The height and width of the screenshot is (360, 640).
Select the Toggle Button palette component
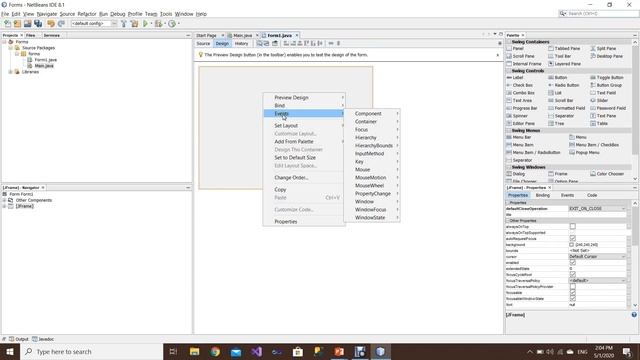pos(607,78)
